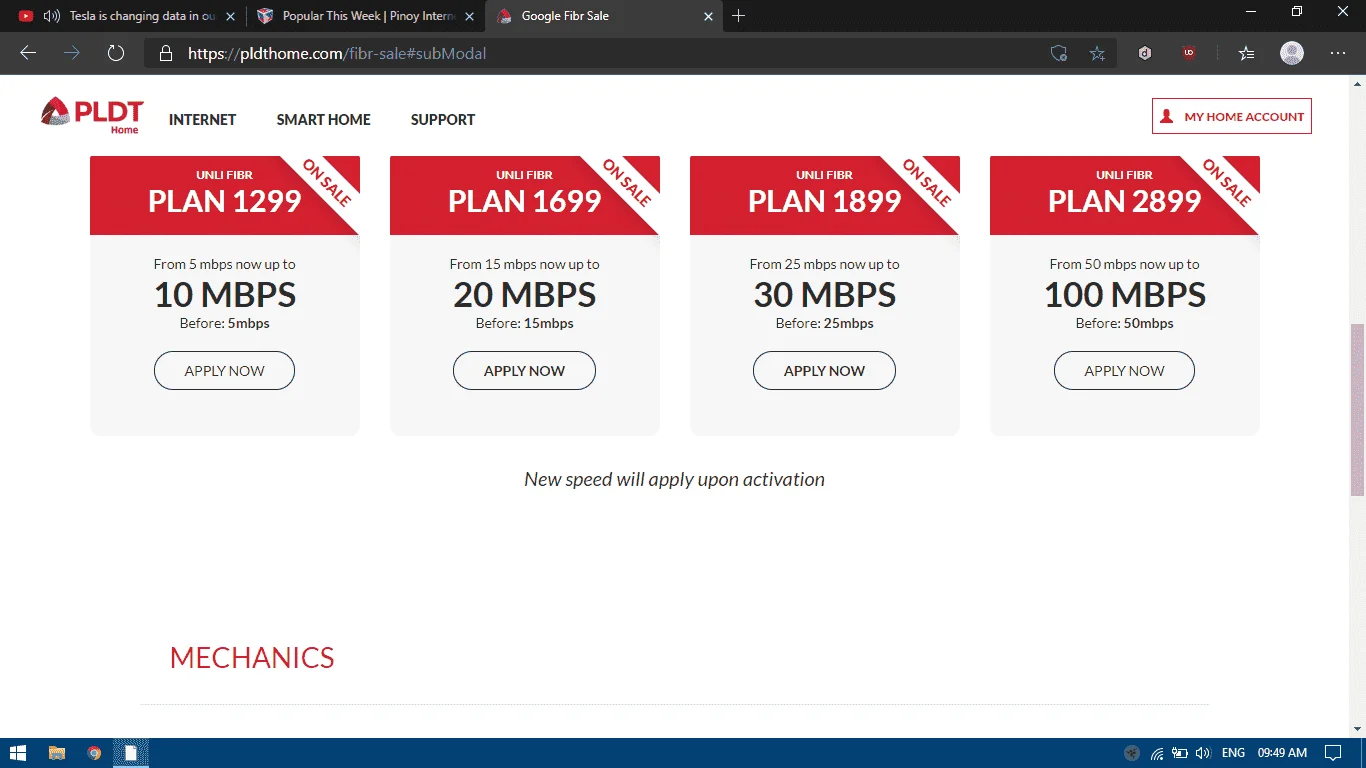Click the 'Before: 50mbps' text
This screenshot has width=1366, height=768.
click(1125, 324)
